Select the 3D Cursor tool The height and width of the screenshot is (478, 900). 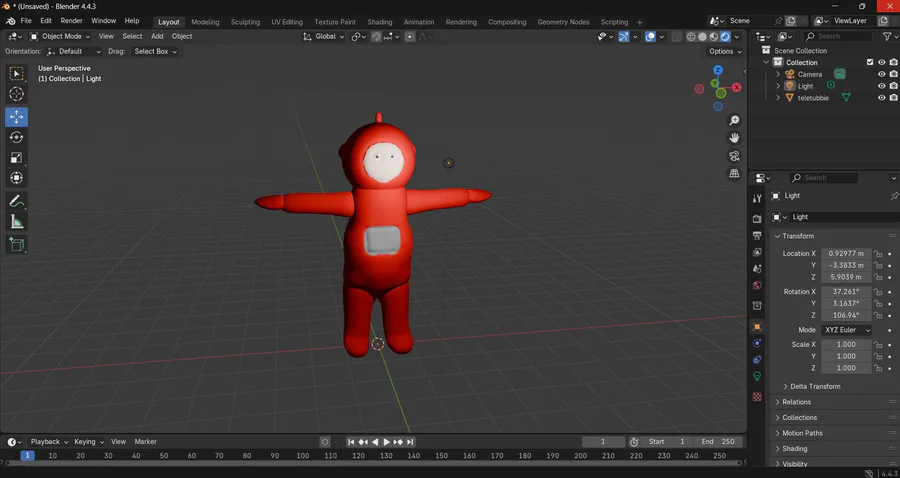pos(17,94)
